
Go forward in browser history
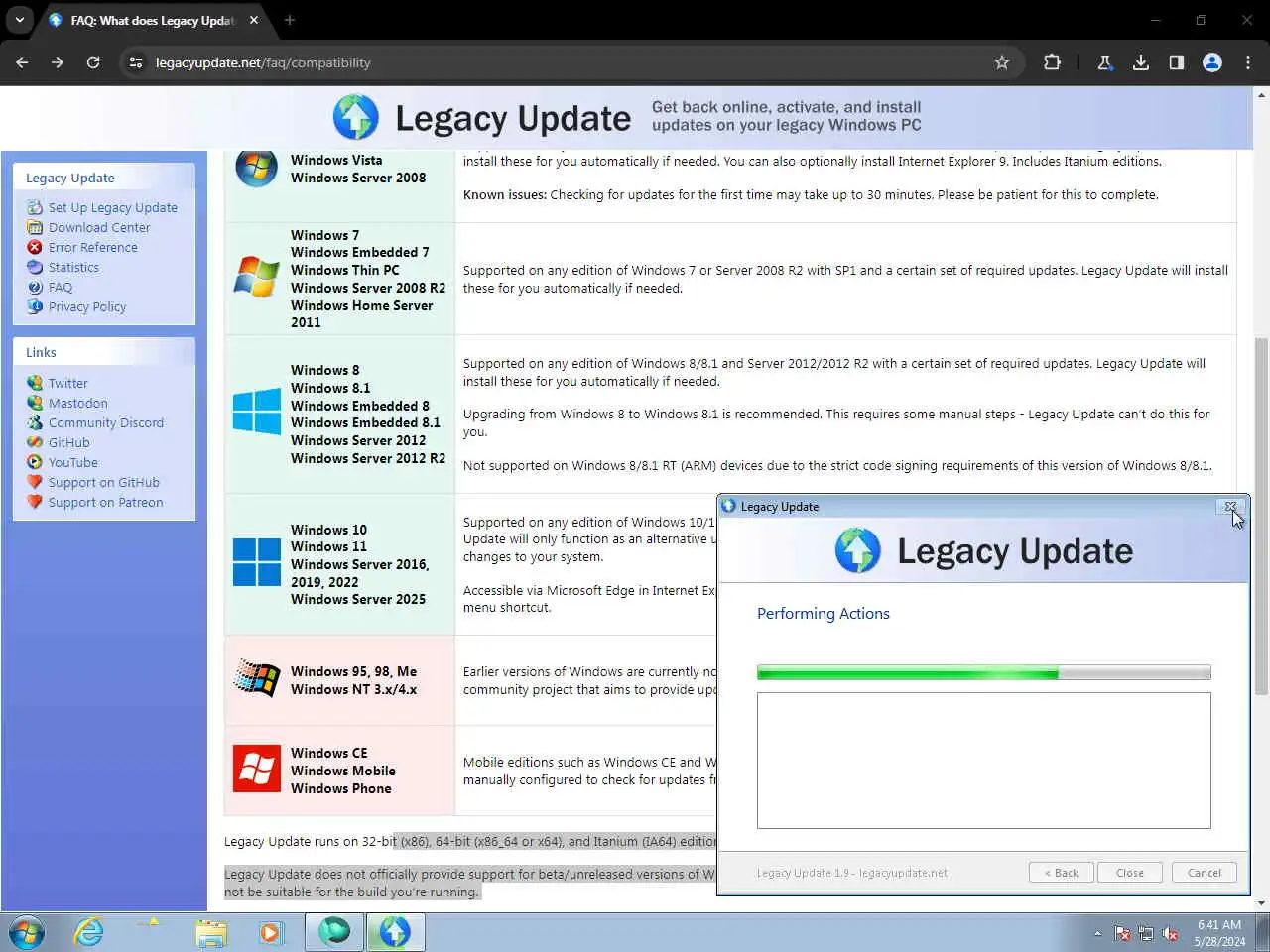point(58,62)
